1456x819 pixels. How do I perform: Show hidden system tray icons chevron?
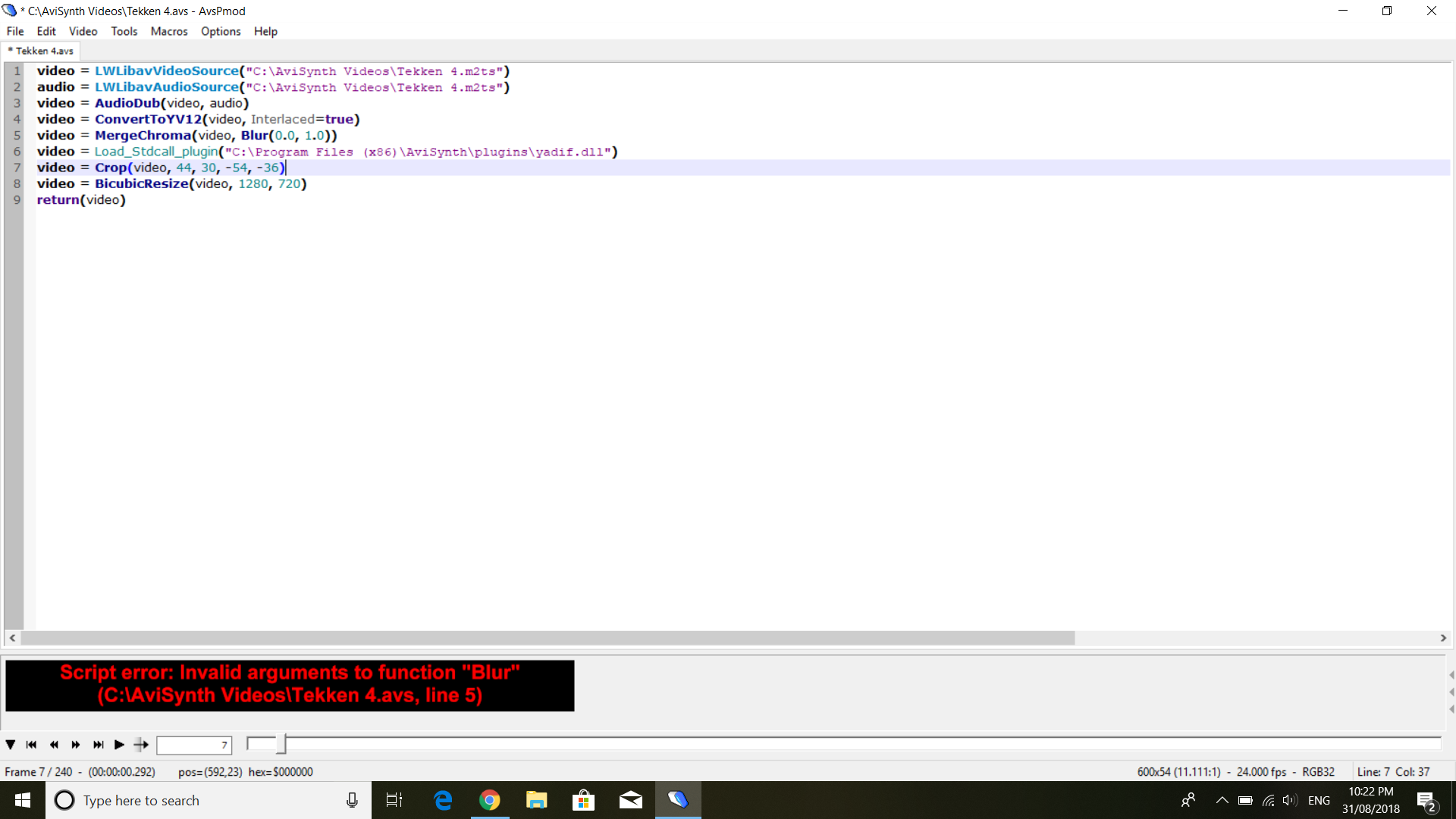pyautogui.click(x=1222, y=800)
